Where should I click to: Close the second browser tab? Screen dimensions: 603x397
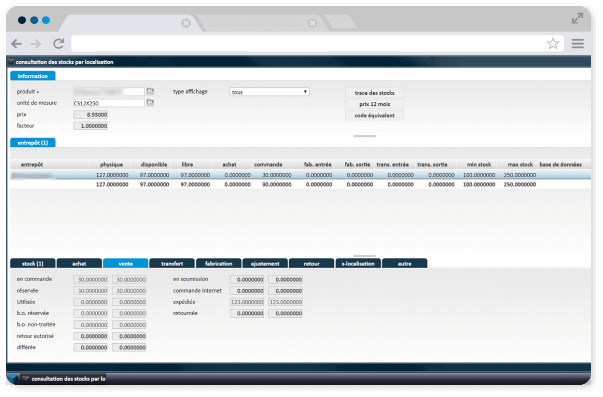coord(313,23)
